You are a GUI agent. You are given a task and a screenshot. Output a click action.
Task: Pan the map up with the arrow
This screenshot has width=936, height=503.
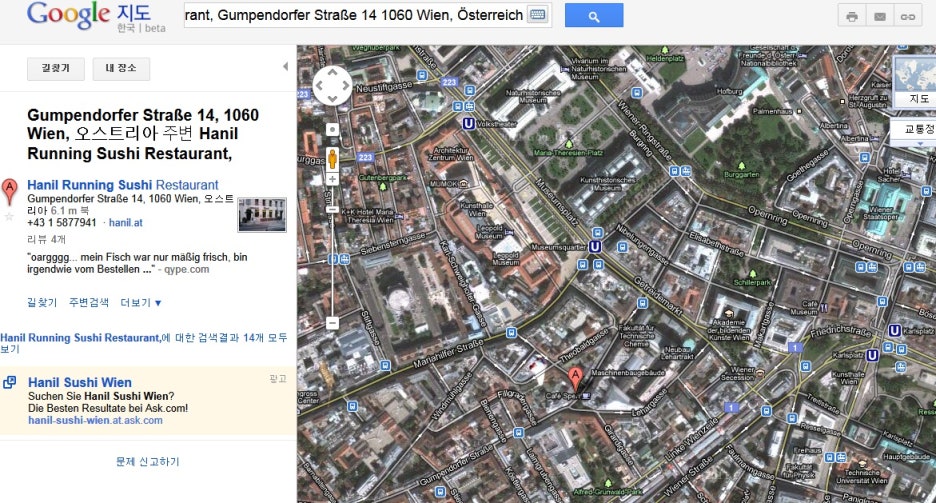[x=332, y=72]
